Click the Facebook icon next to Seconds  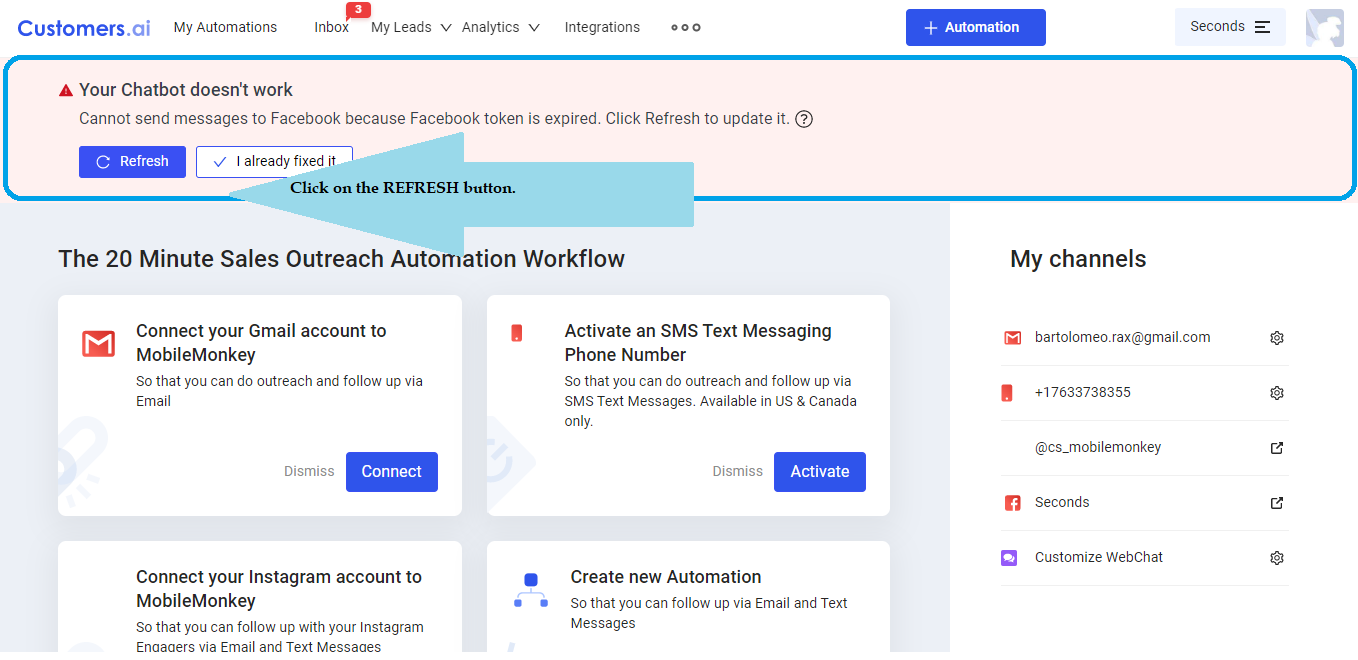tap(1012, 503)
